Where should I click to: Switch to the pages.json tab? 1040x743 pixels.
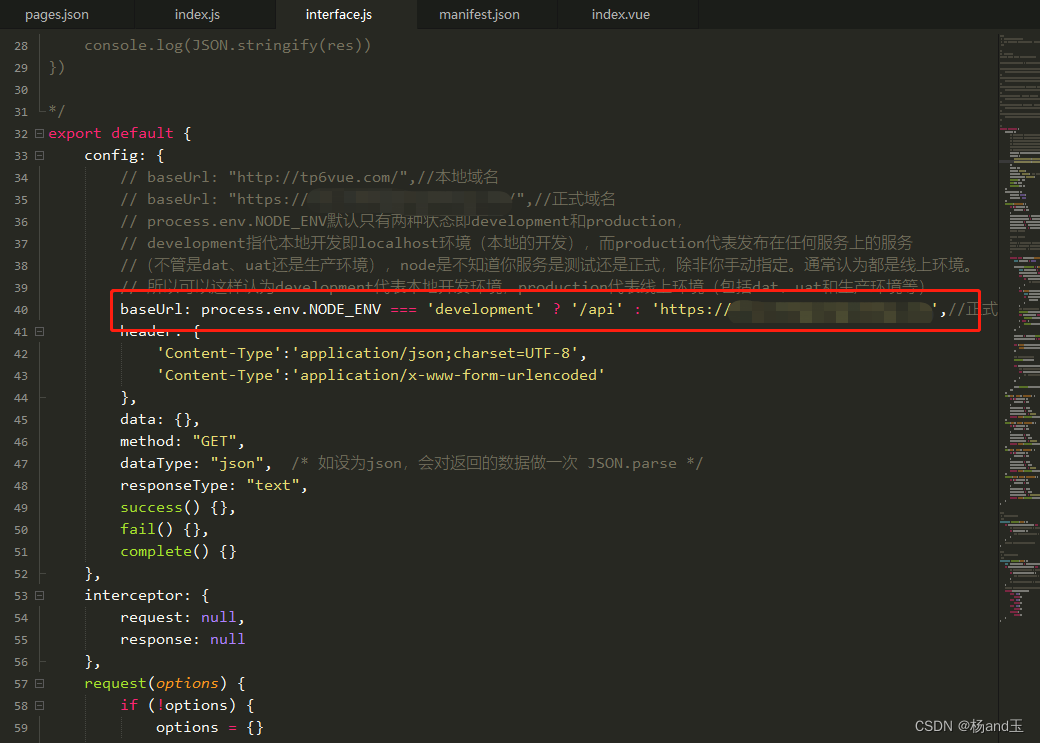tap(57, 15)
